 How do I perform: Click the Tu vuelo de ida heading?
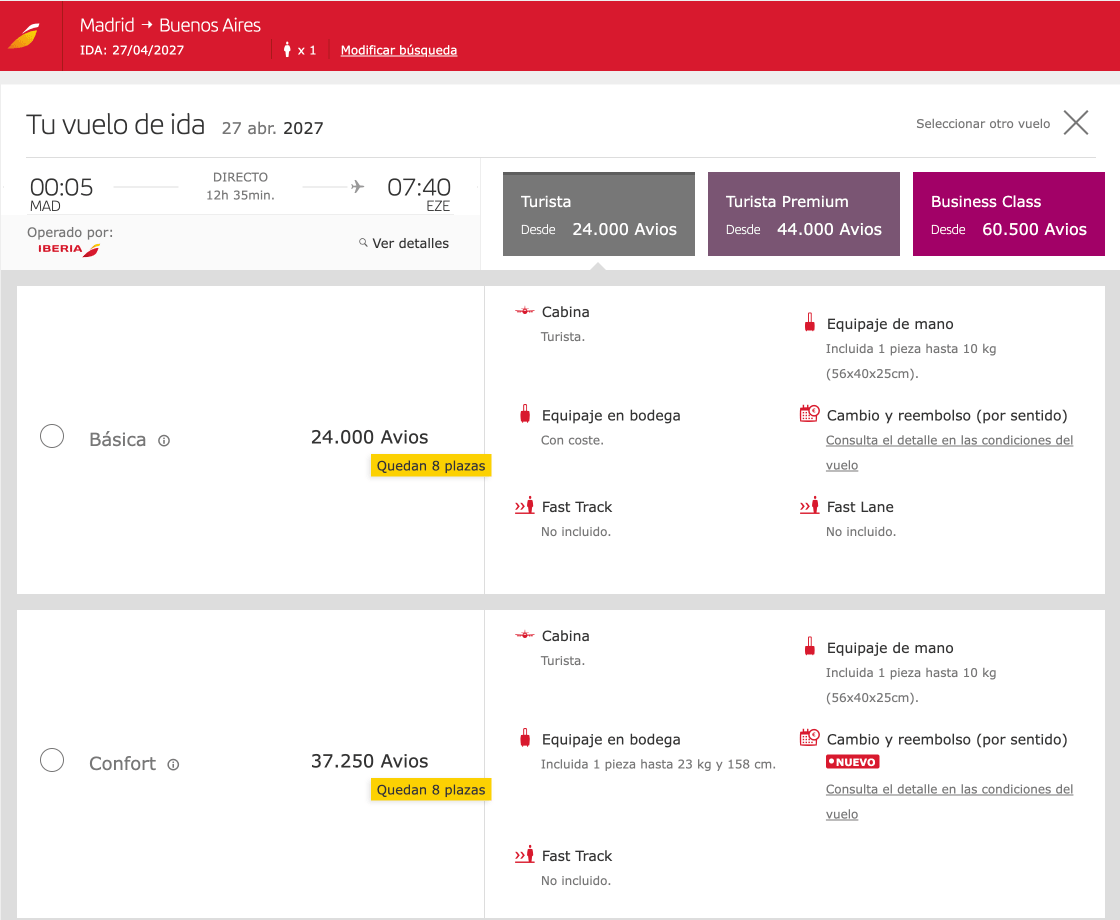click(116, 124)
